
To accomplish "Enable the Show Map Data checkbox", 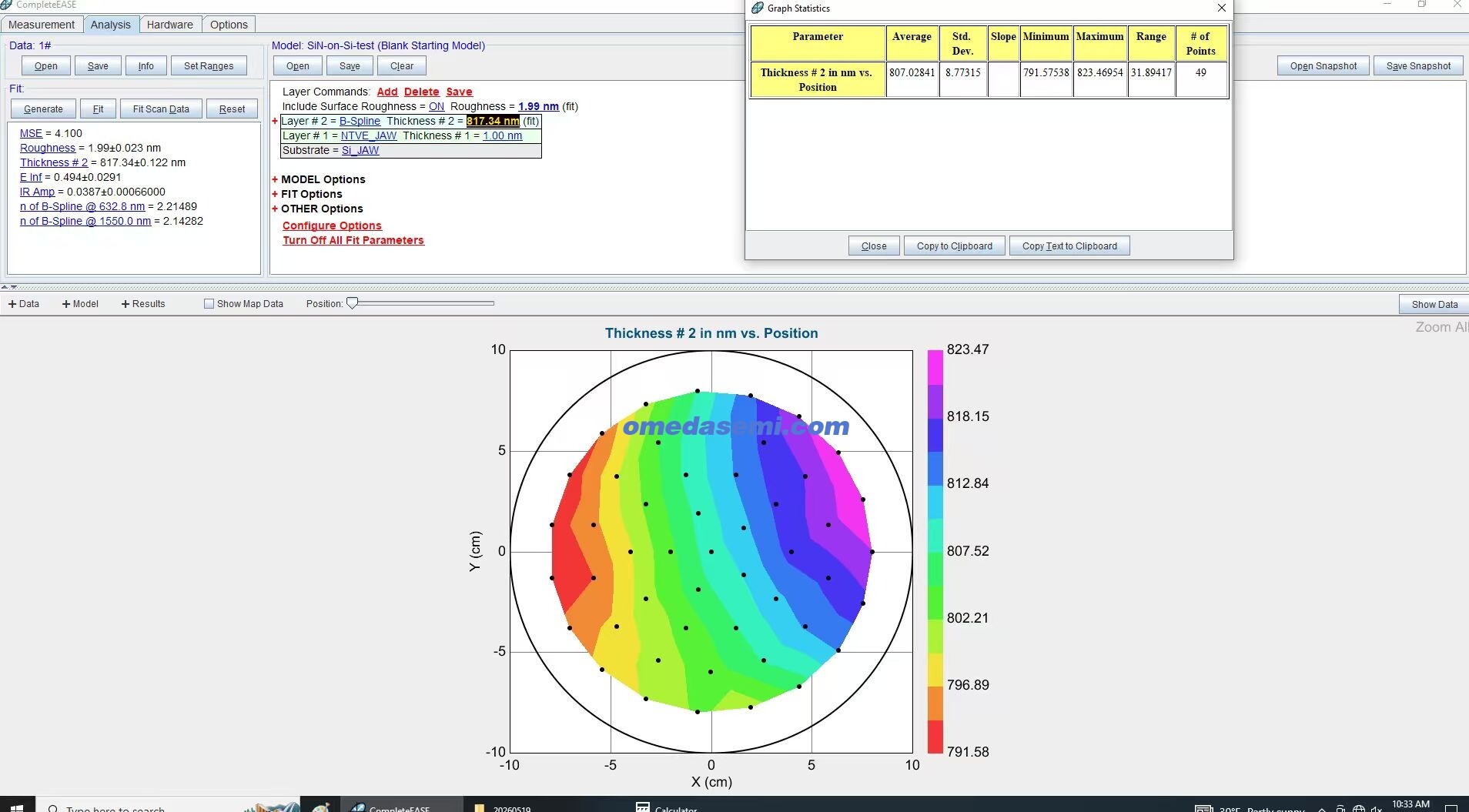I will pyautogui.click(x=209, y=304).
